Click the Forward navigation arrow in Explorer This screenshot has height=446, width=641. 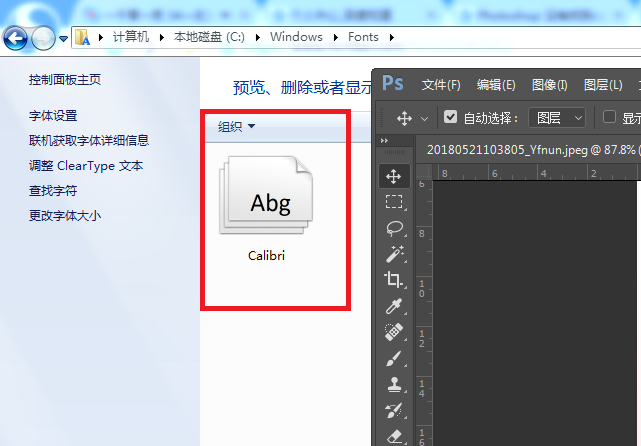43,39
